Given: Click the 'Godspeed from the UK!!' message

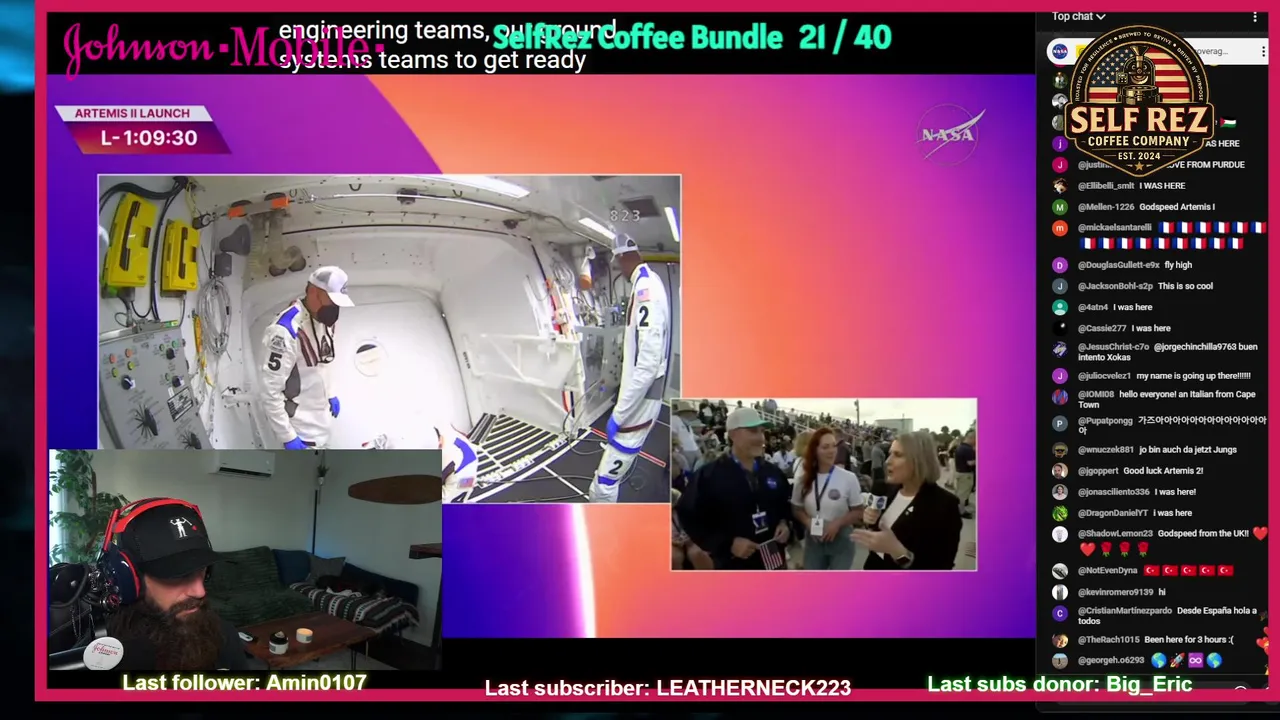Looking at the screenshot, I should [1202, 534].
